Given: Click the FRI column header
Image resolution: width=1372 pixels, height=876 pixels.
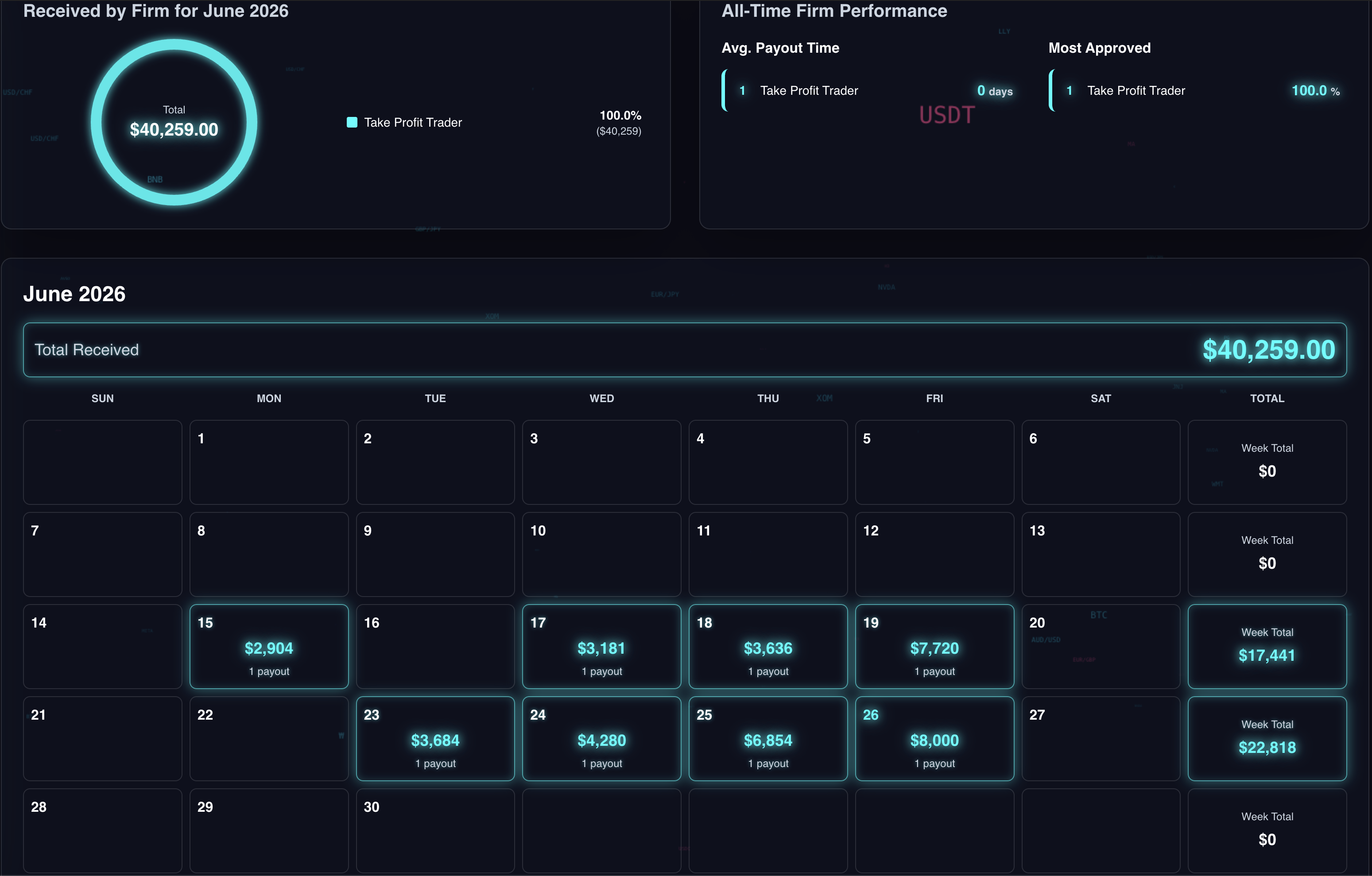Looking at the screenshot, I should (x=934, y=399).
